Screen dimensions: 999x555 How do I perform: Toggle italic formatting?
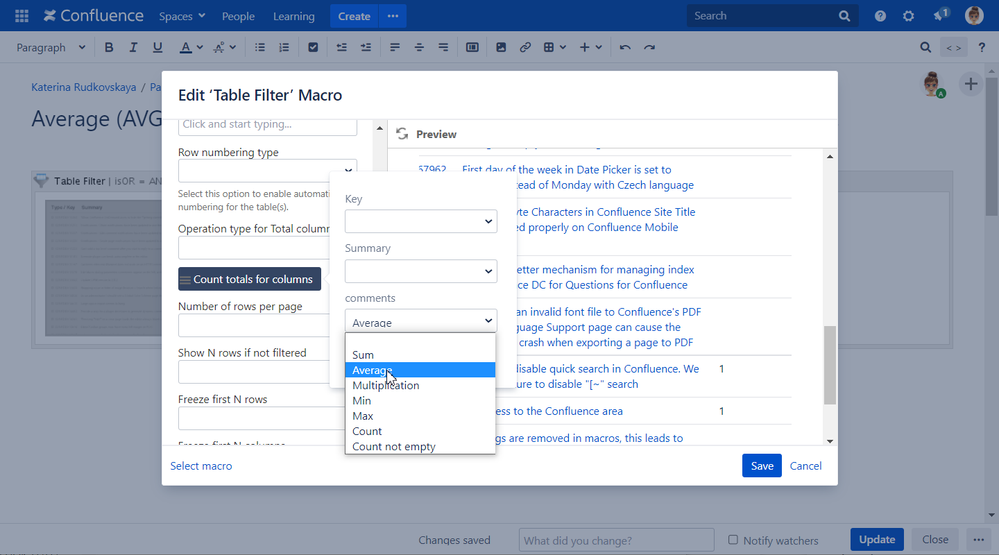coord(133,47)
